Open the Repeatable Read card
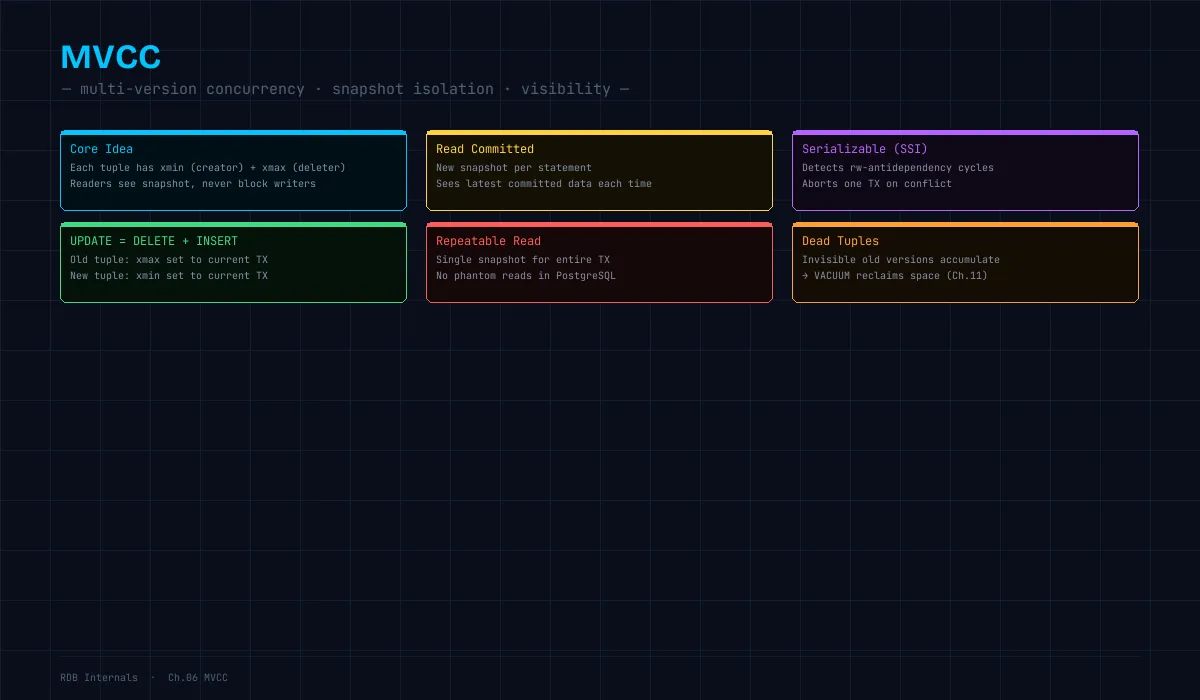The height and width of the screenshot is (700, 1200). coord(599,262)
